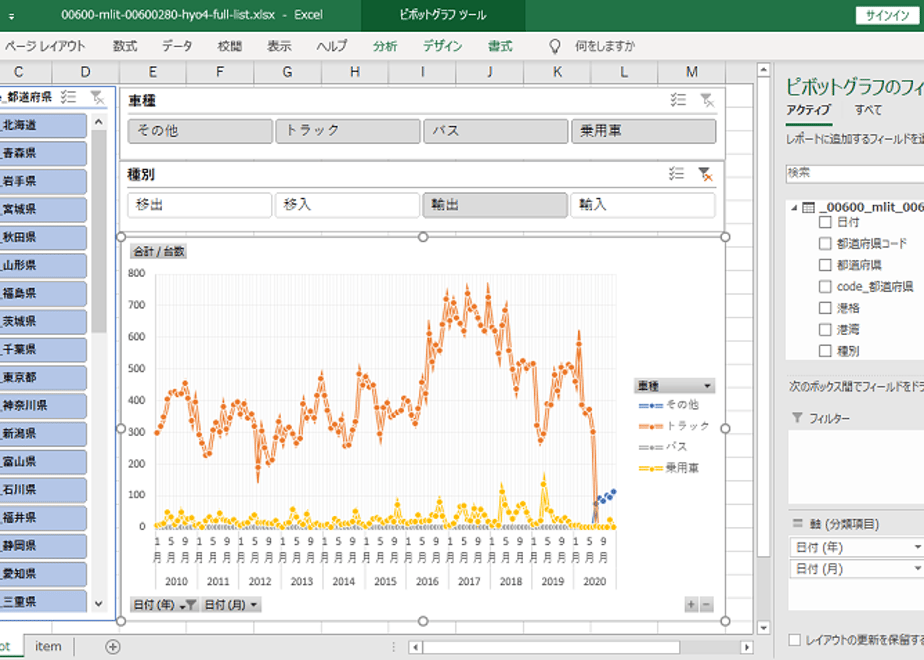Click the 軸 (分類項目) area icon

coord(797,523)
